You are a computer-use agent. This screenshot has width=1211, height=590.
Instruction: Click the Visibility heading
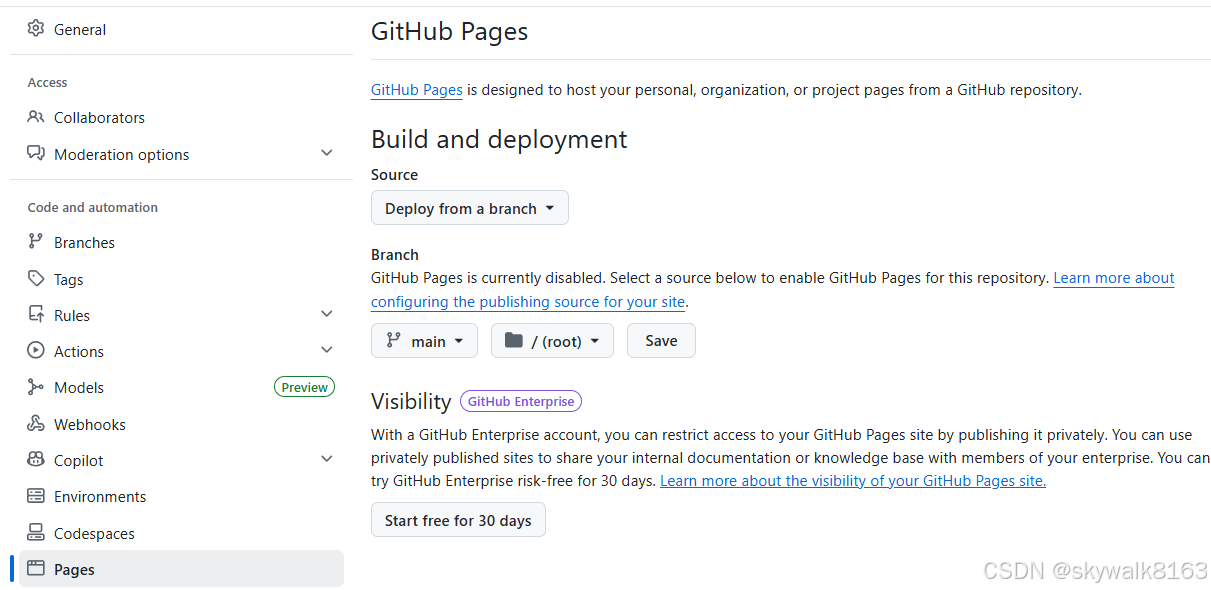tap(411, 401)
